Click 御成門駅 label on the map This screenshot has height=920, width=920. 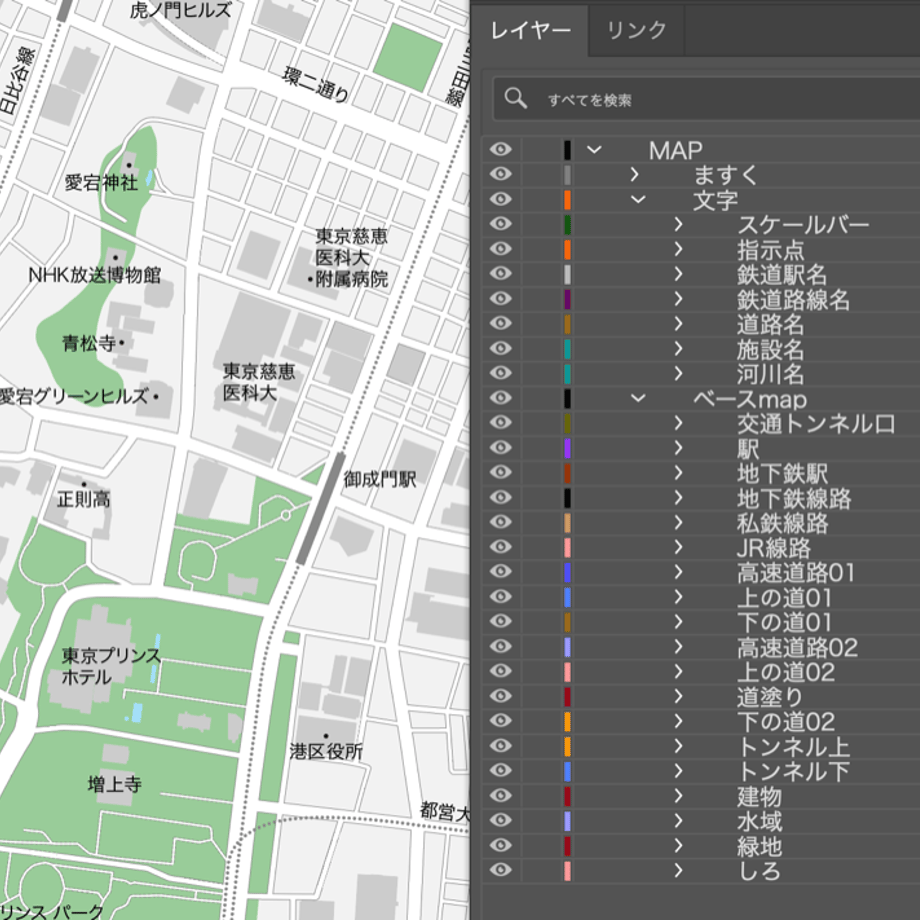click(380, 479)
